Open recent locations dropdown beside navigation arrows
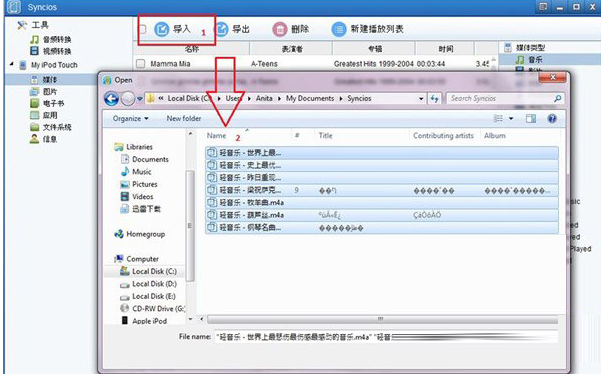Viewport: 601px width, 375px height. pyautogui.click(x=140, y=99)
